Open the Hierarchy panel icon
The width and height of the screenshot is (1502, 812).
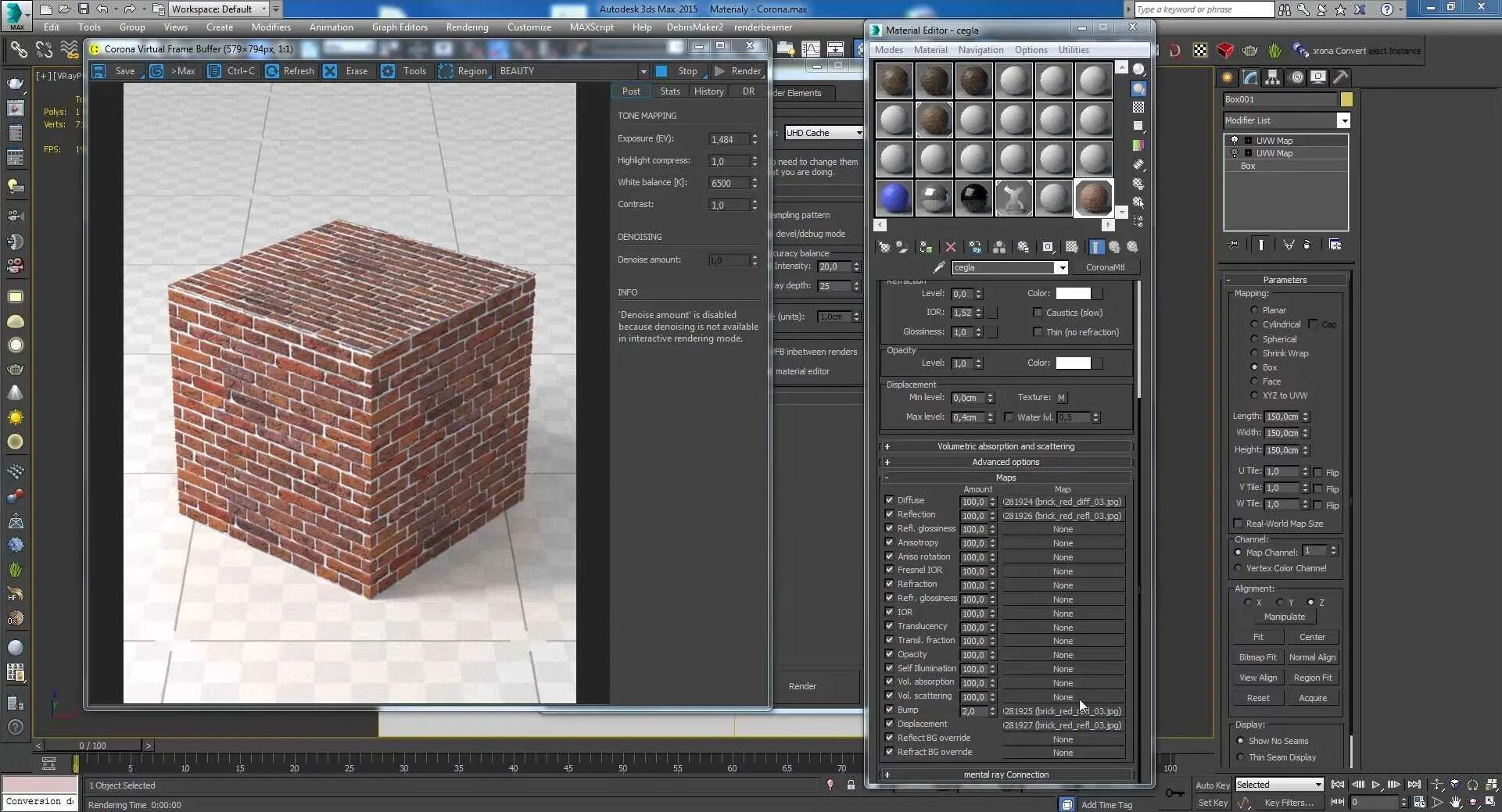coord(1273,77)
